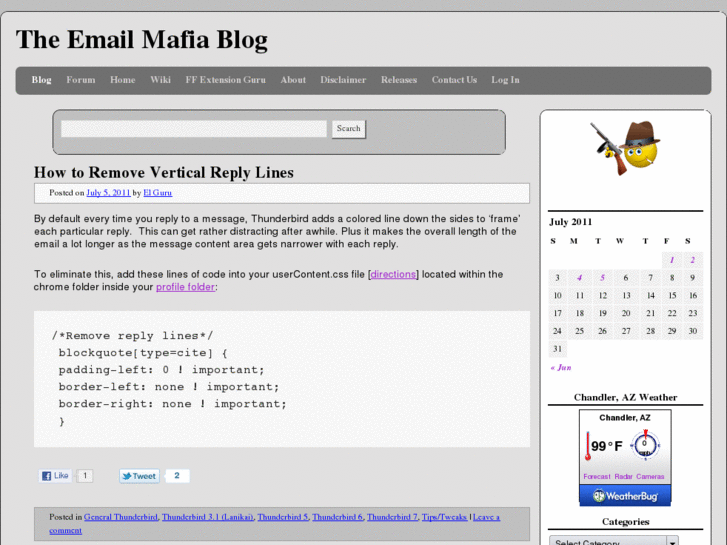This screenshot has width=727, height=545.
Task: Select calendar day 4 link
Action: tap(580, 278)
